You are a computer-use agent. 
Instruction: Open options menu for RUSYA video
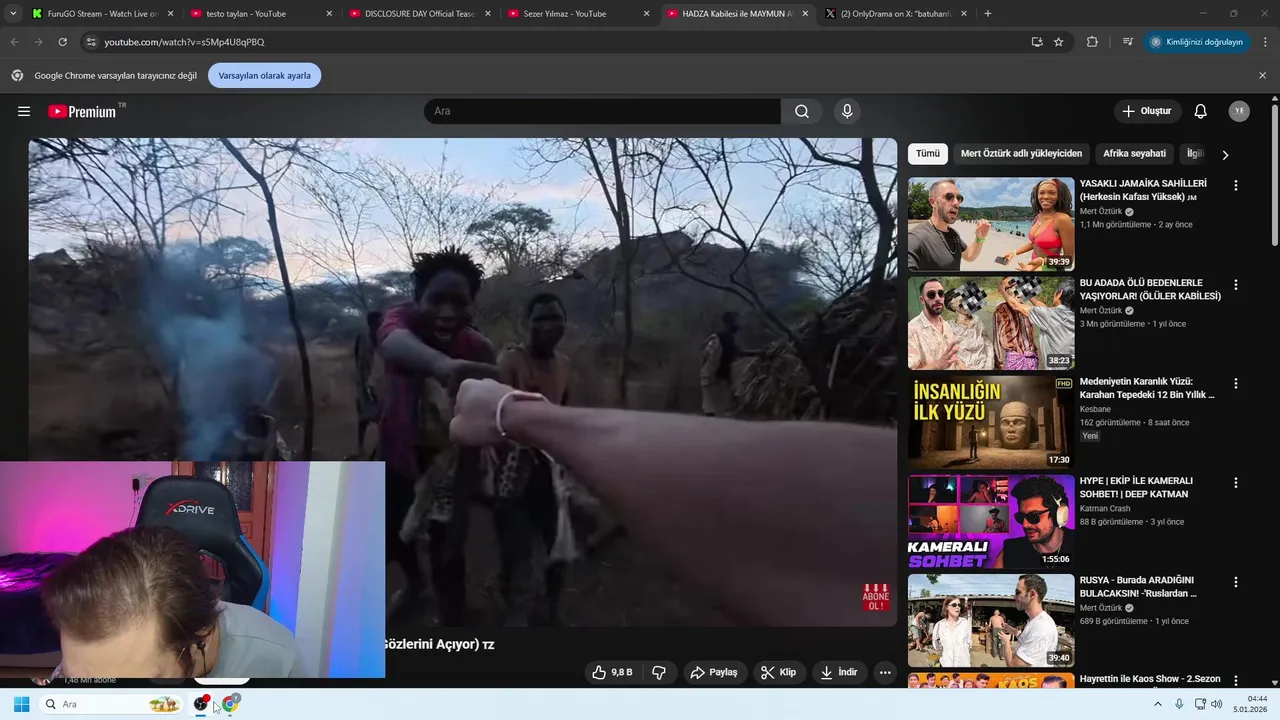[x=1236, y=582]
